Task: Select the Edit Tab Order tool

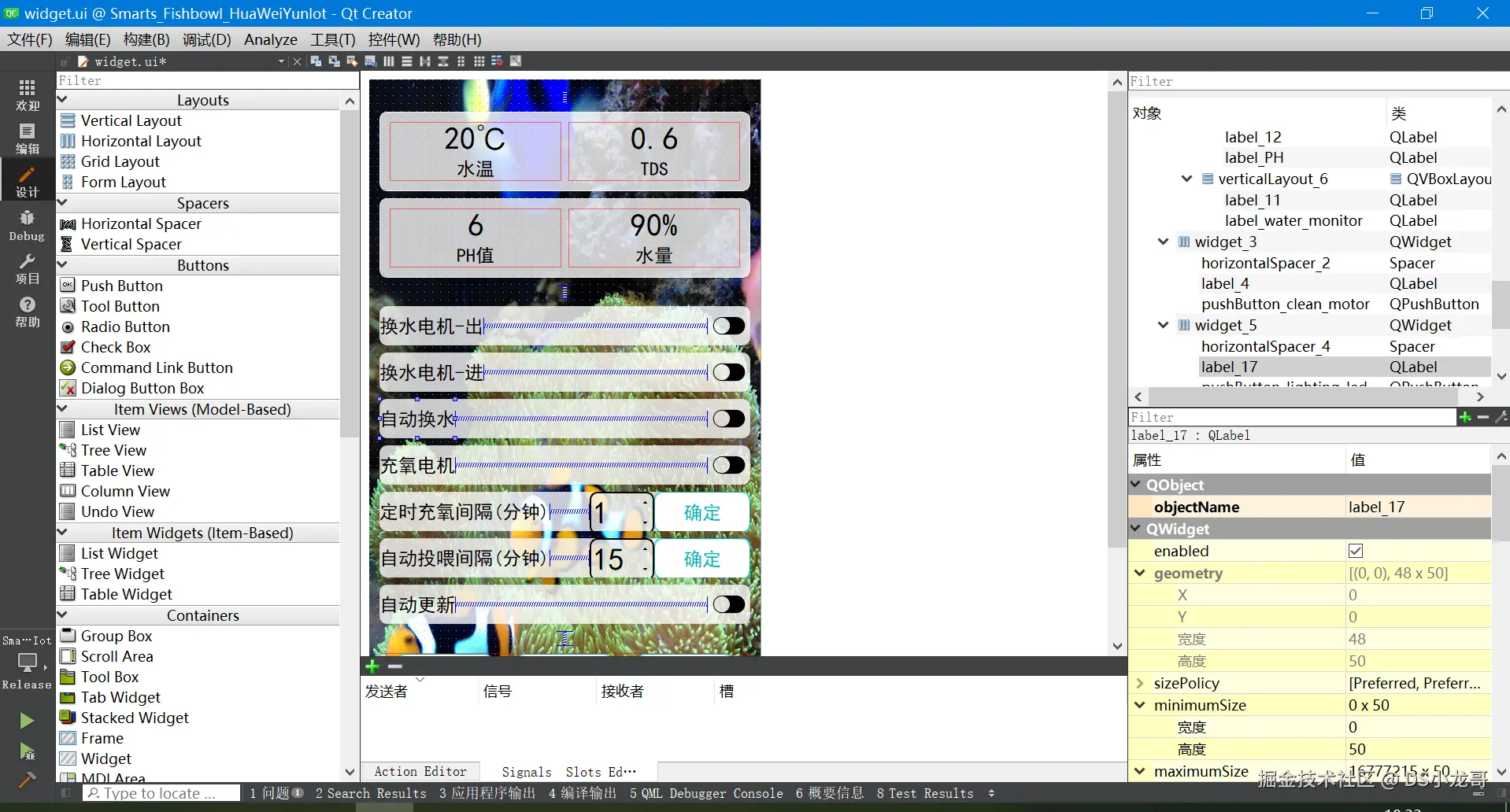Action: (x=370, y=61)
